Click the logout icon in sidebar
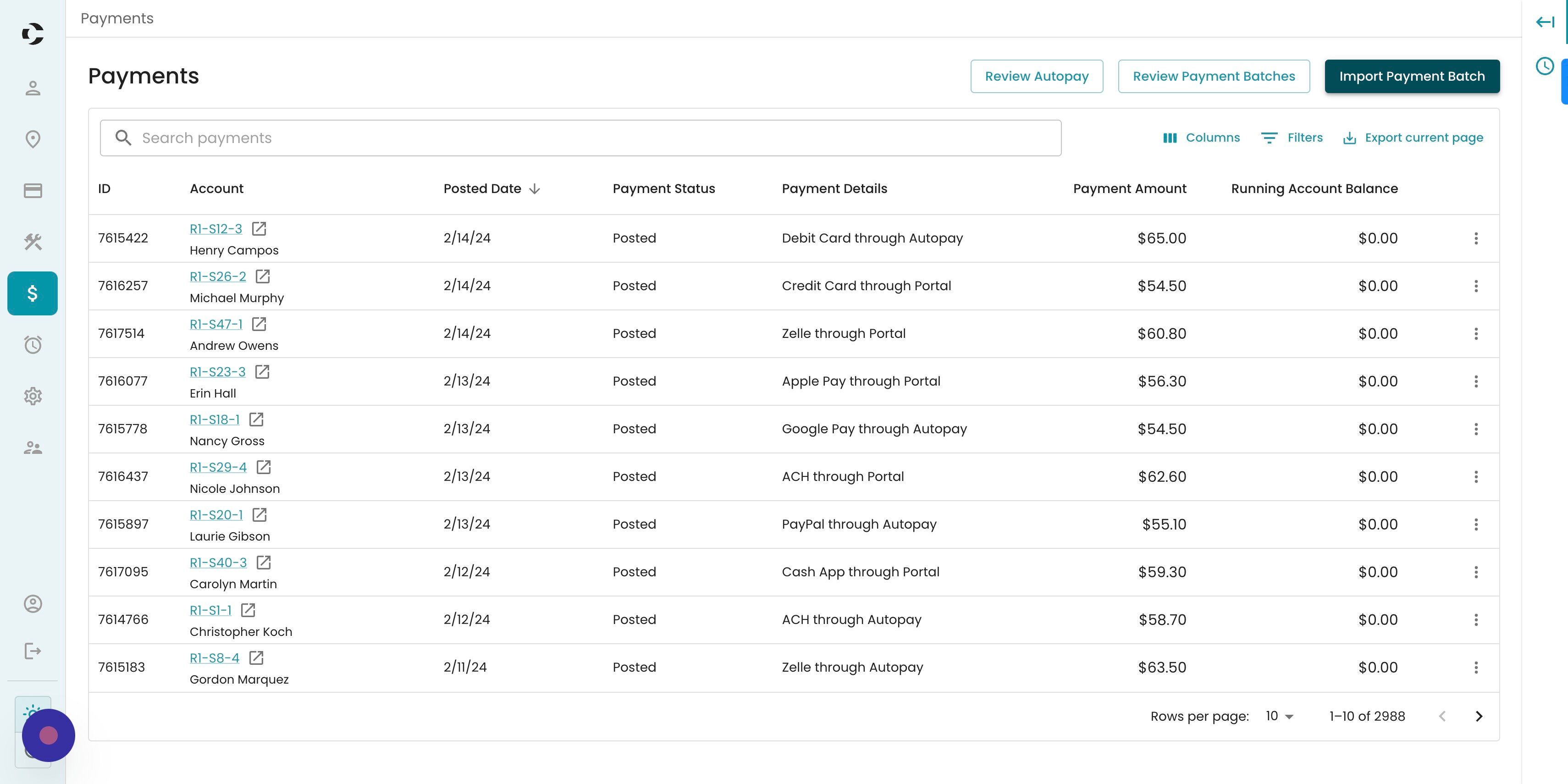The image size is (1568, 784). (33, 651)
